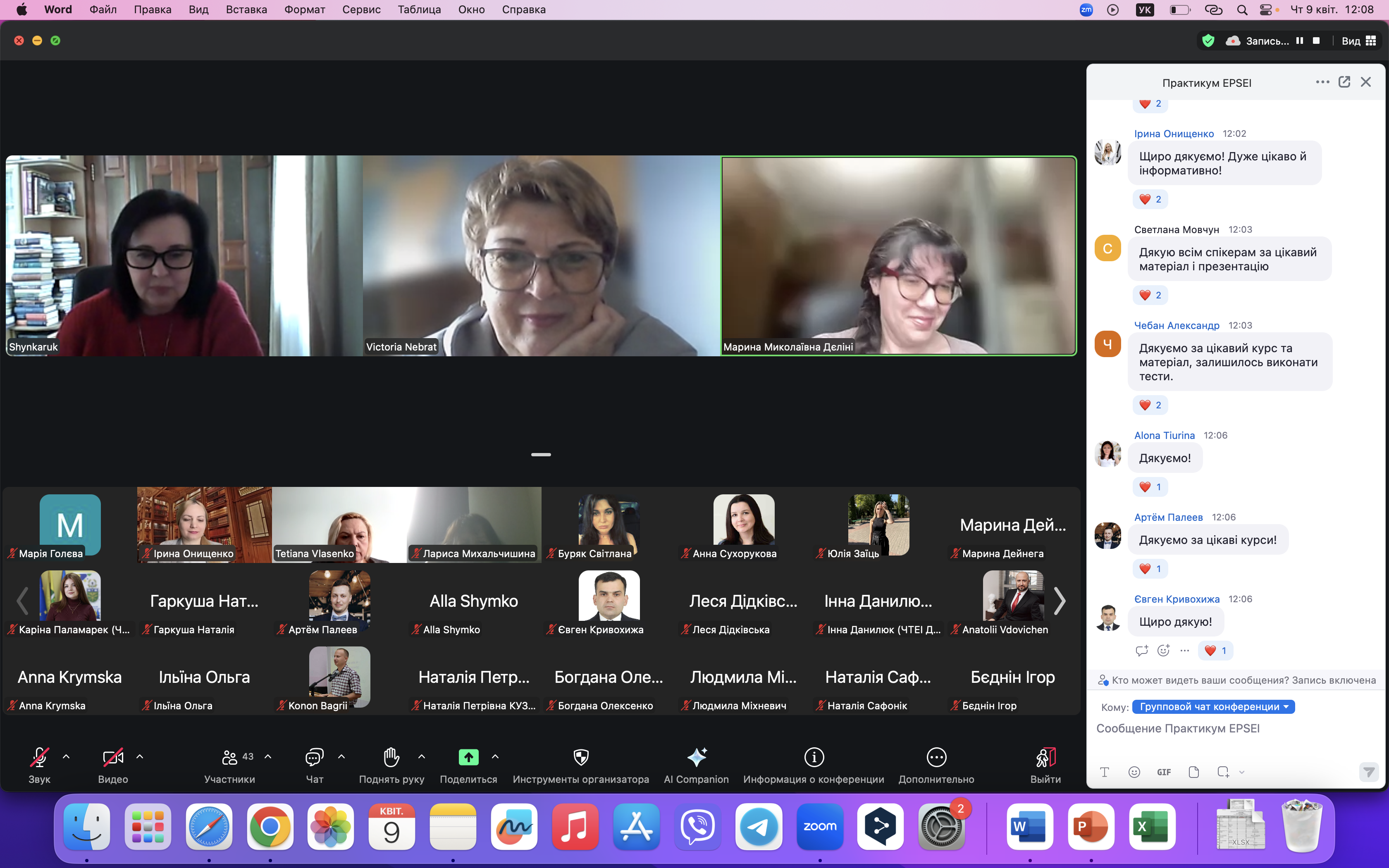Click the emoji smiley icon in chat composer
1389x868 pixels.
pos(1134,772)
